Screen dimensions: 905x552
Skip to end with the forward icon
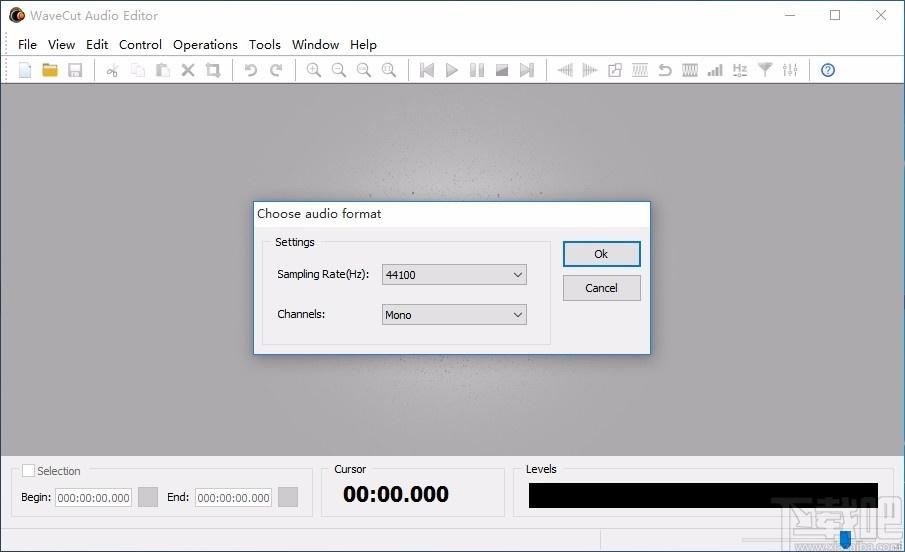pos(527,70)
